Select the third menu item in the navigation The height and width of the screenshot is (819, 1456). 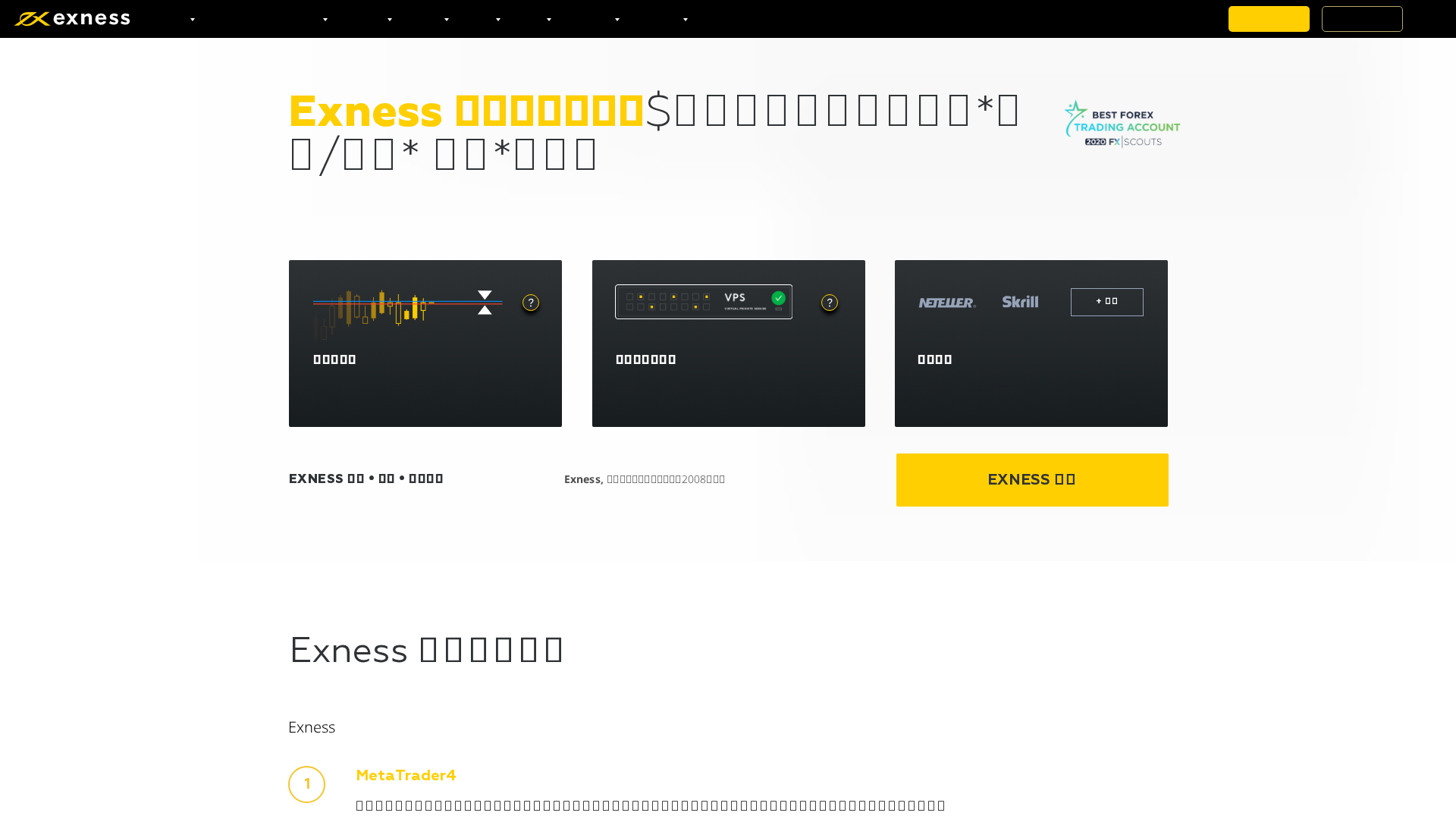point(390,19)
